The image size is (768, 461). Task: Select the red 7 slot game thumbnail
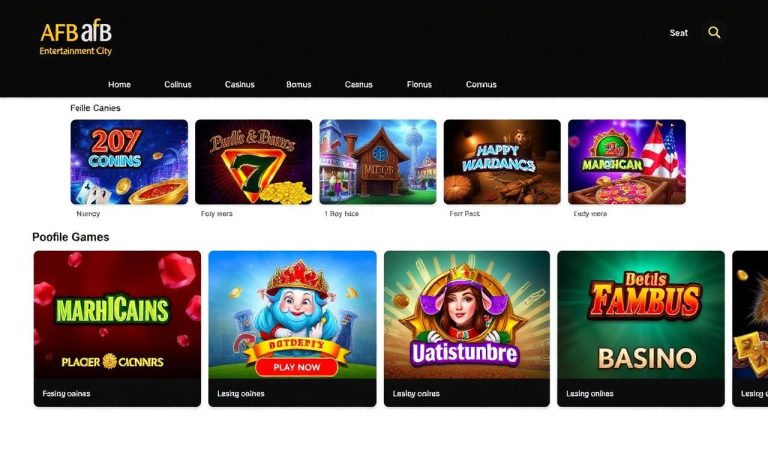coord(253,162)
